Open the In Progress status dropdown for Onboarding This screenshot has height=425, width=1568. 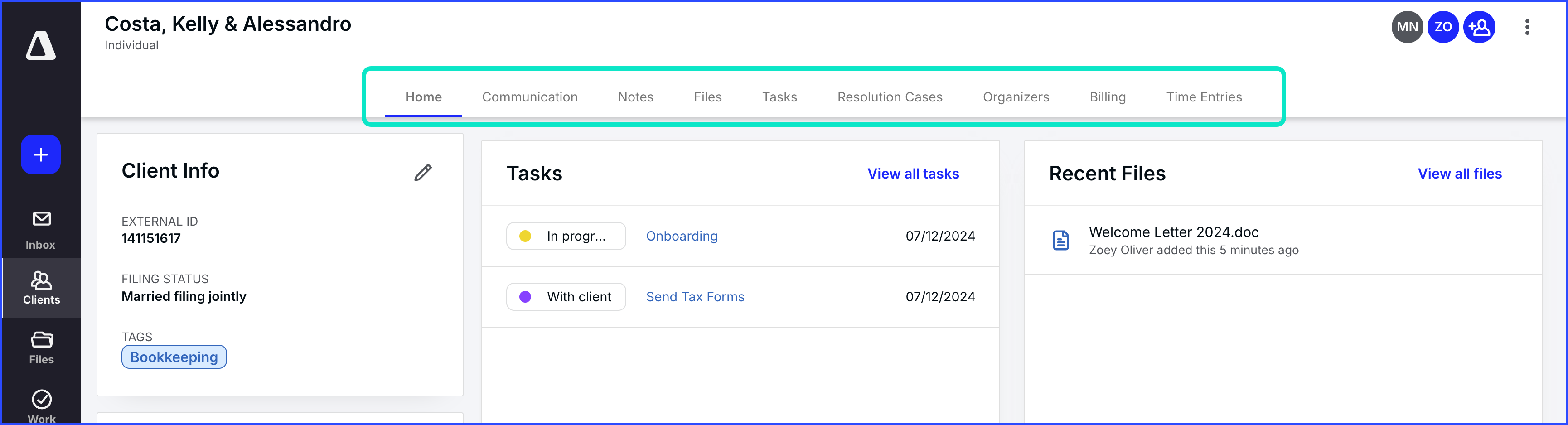click(566, 236)
